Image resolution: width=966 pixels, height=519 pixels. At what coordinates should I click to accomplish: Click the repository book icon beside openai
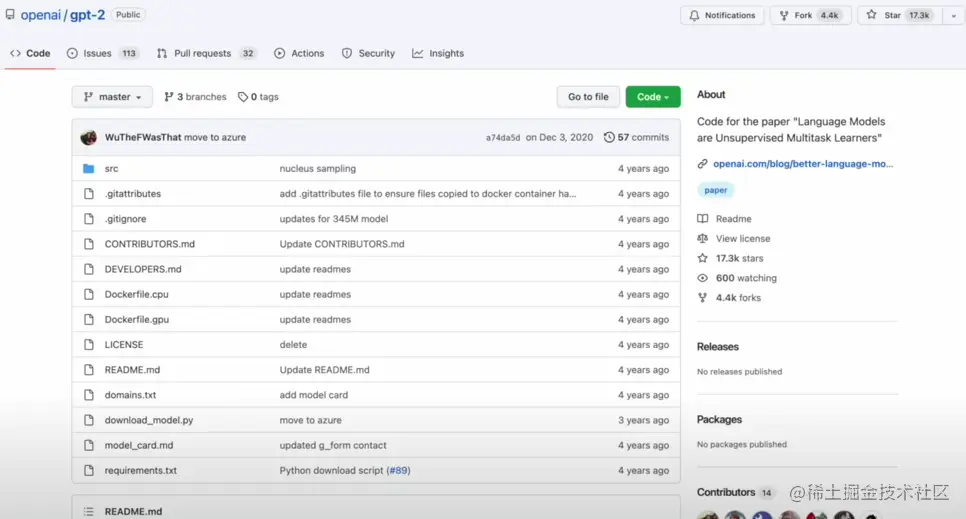click(10, 14)
